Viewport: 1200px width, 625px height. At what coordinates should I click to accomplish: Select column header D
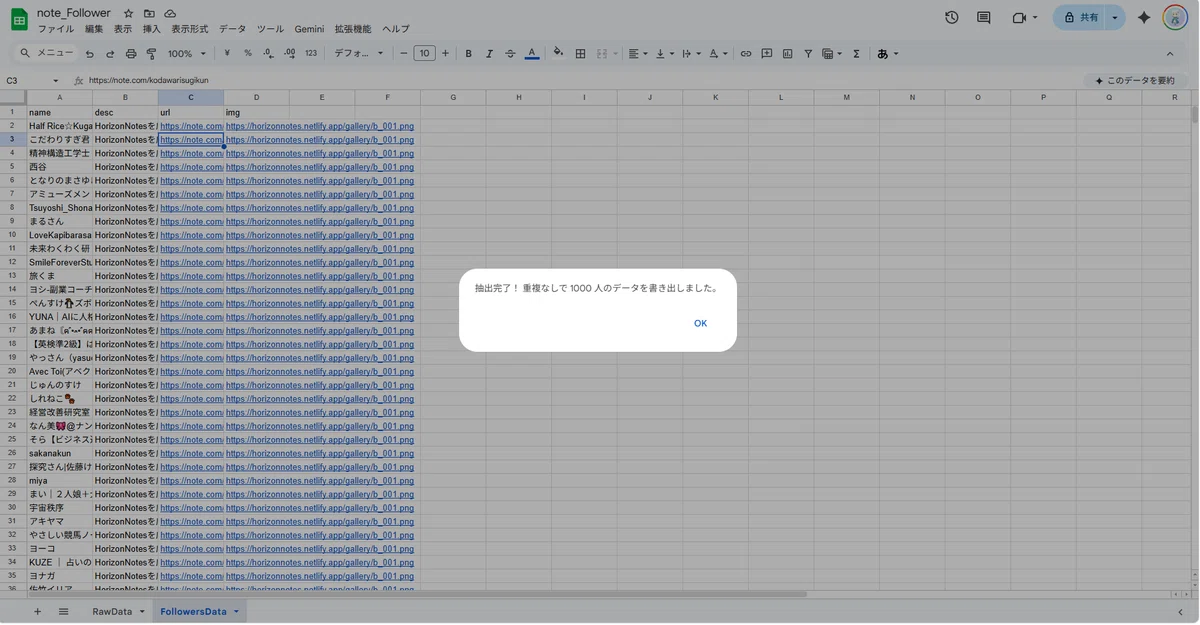256,98
